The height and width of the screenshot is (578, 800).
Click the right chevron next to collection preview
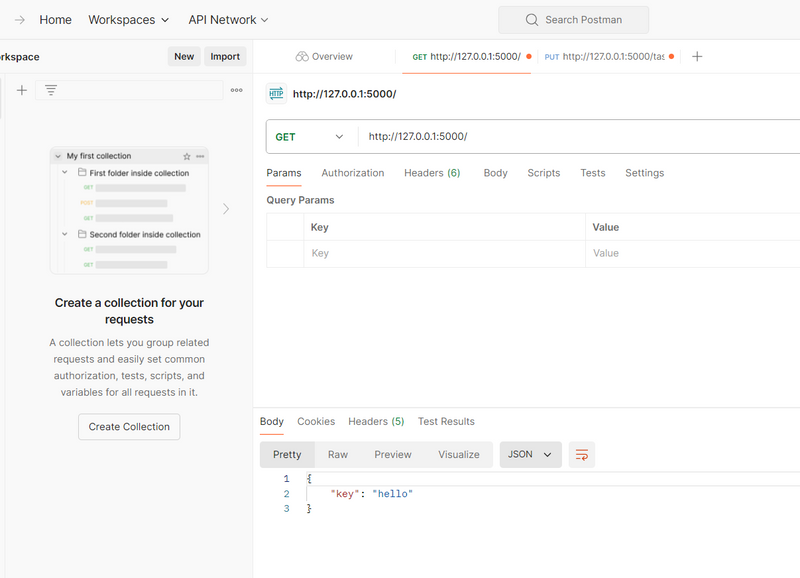(x=226, y=209)
